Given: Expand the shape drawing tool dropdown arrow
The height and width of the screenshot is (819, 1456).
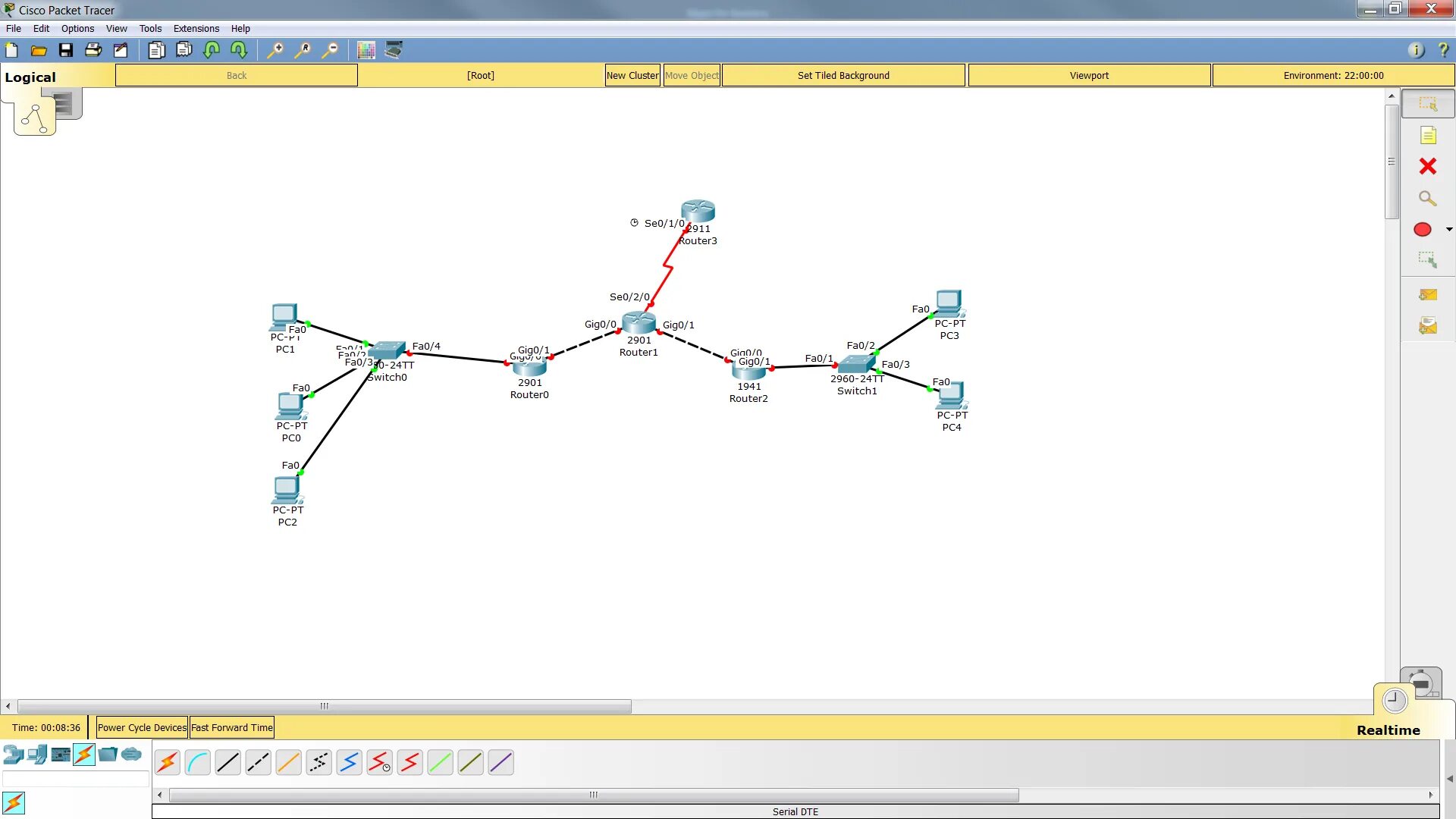Looking at the screenshot, I should pyautogui.click(x=1448, y=229).
